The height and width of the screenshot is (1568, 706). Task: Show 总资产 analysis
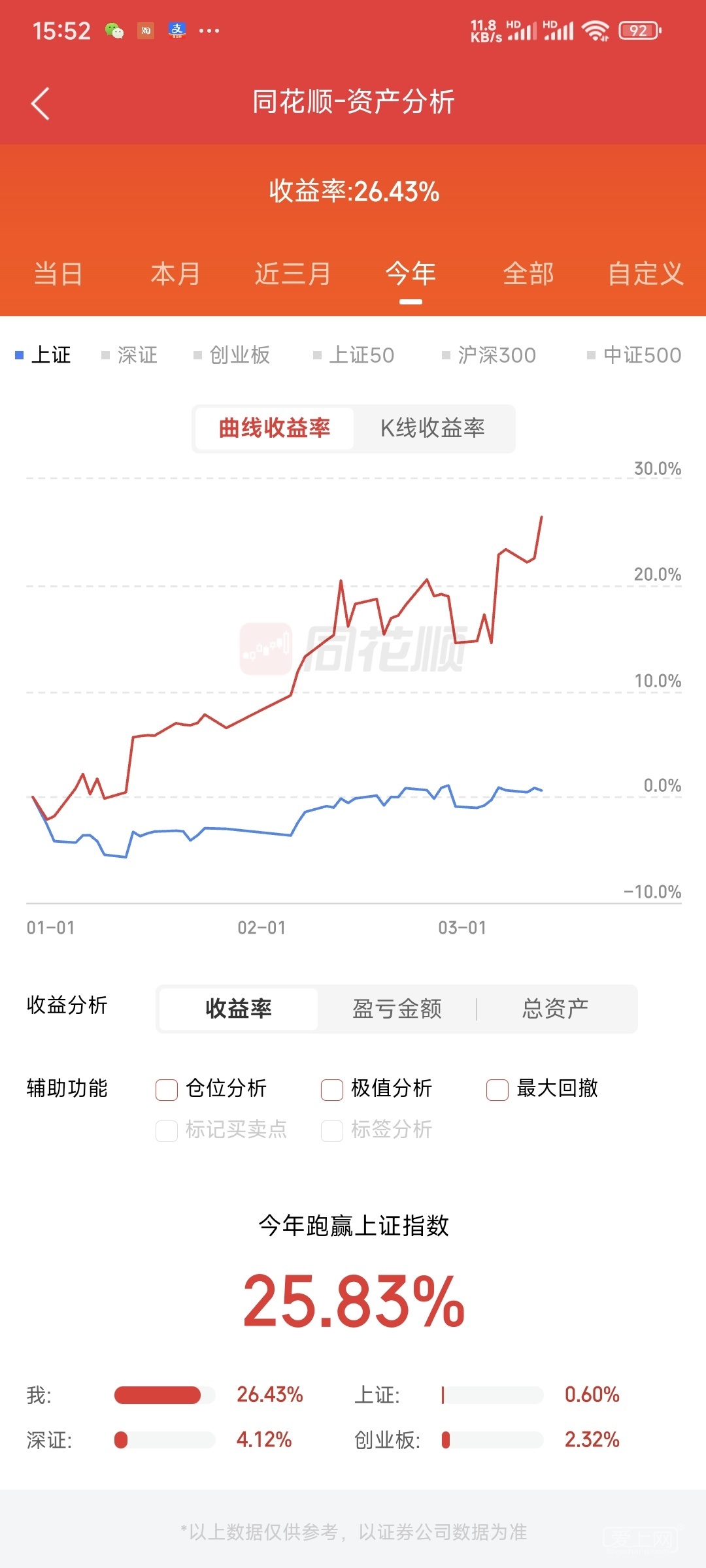tap(556, 1009)
